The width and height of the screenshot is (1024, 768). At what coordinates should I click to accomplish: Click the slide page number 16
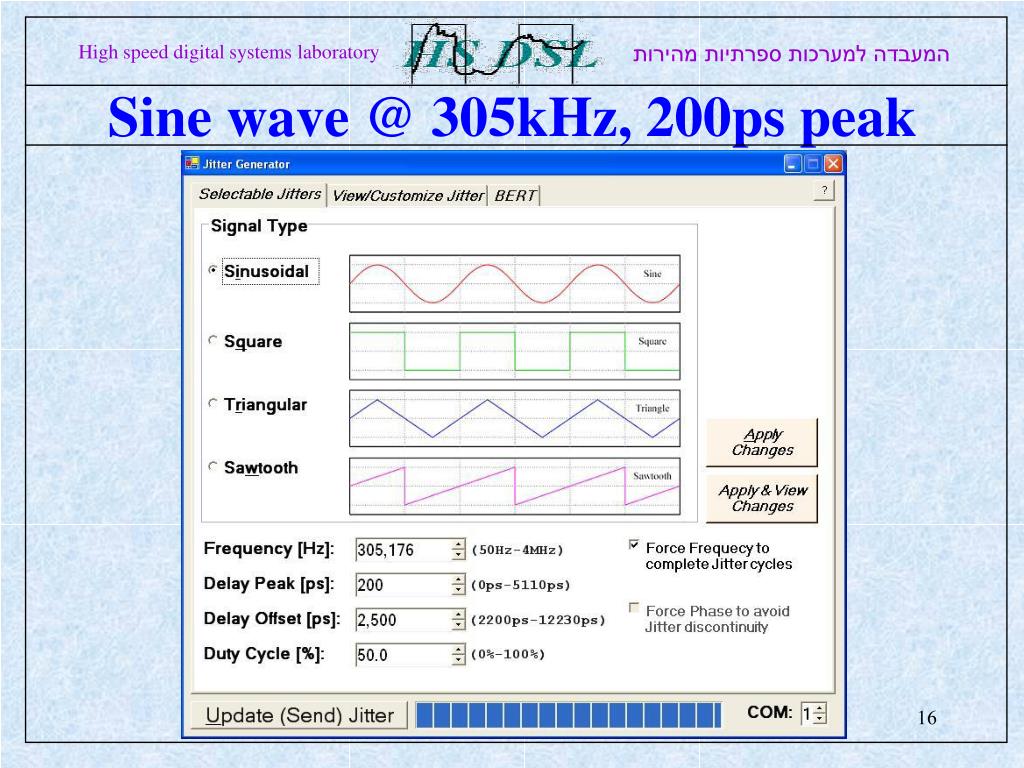tap(927, 718)
